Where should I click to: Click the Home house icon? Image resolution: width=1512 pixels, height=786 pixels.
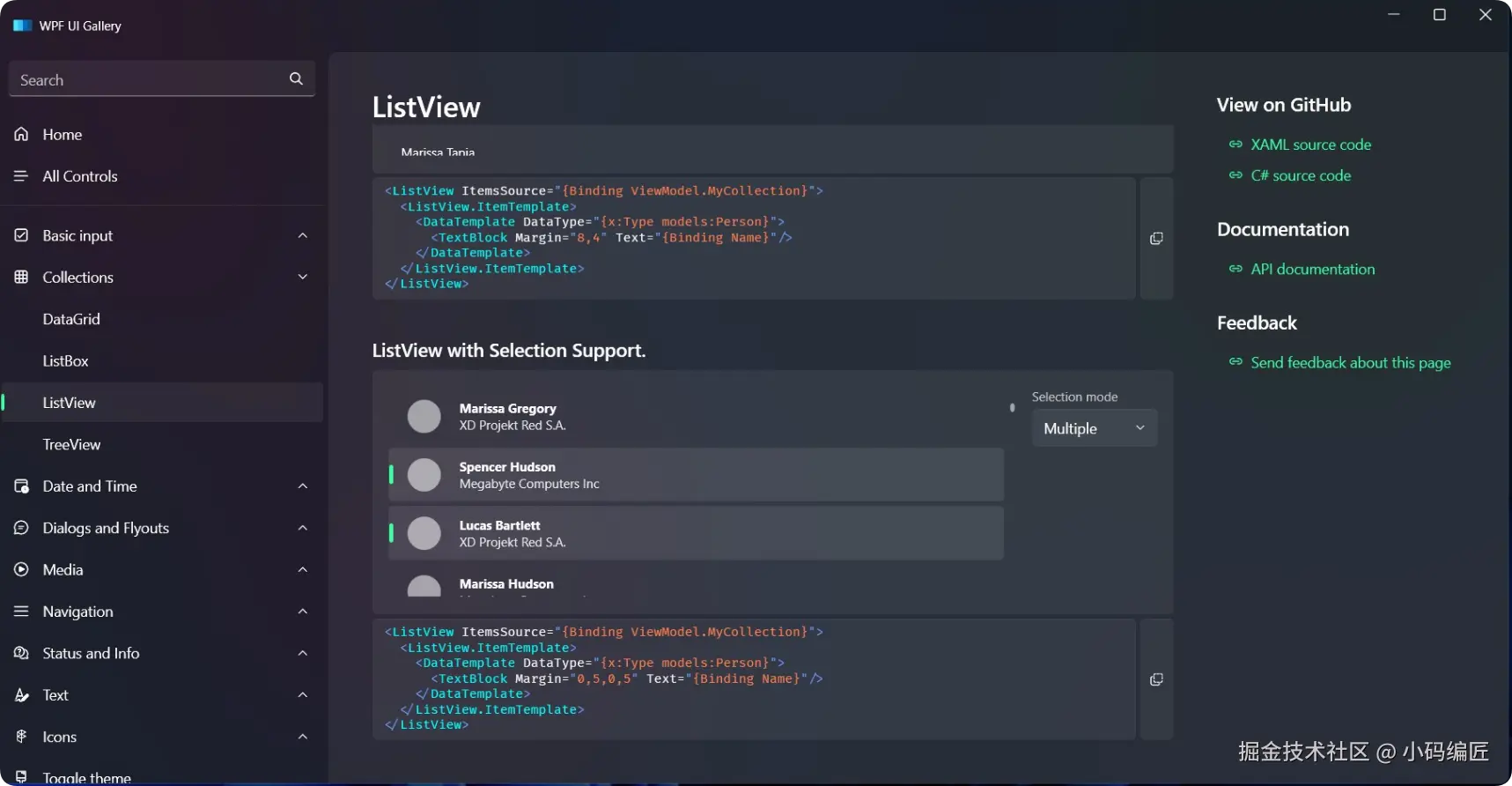click(21, 134)
